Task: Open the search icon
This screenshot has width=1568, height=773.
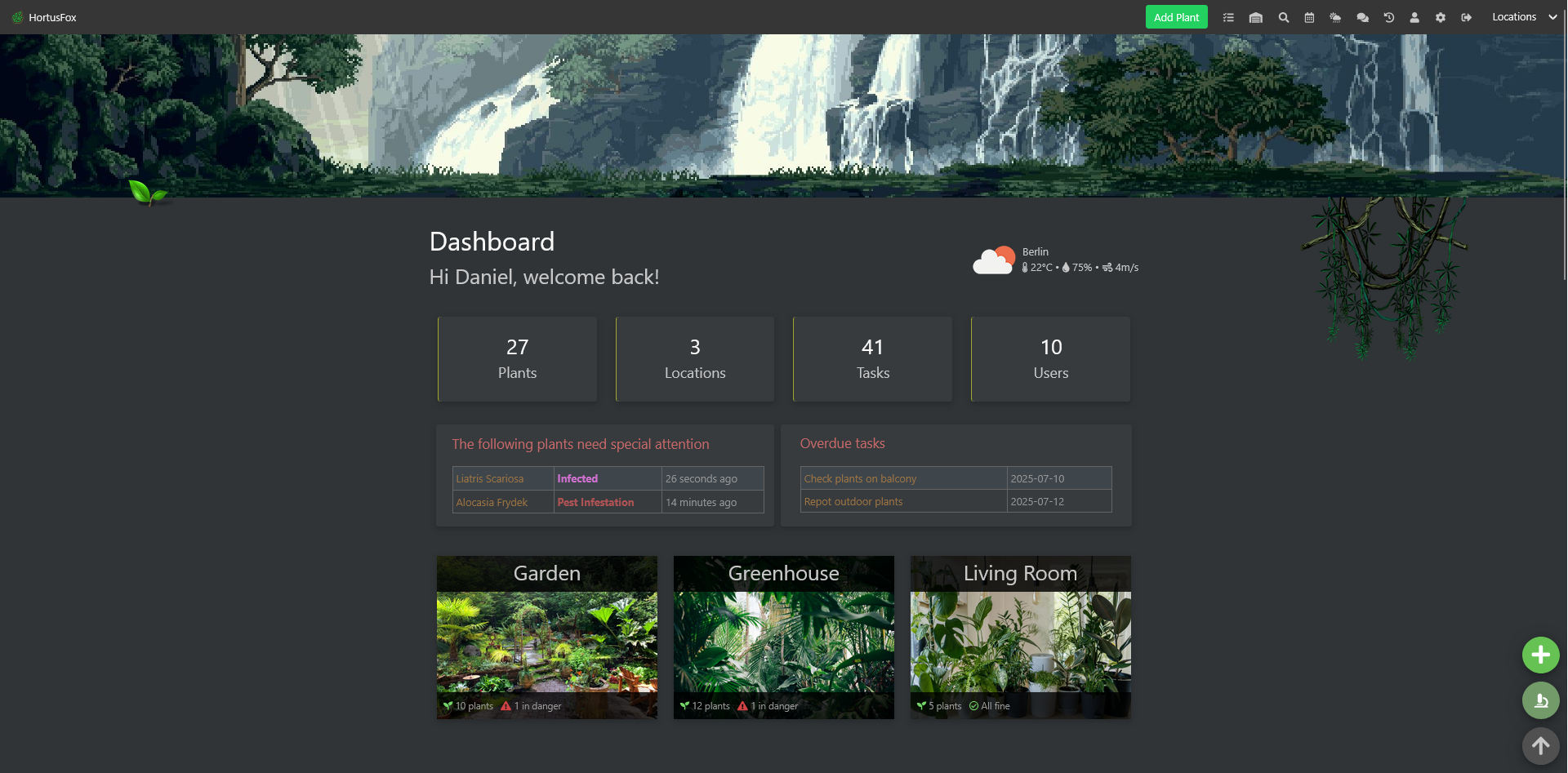Action: coord(1283,16)
